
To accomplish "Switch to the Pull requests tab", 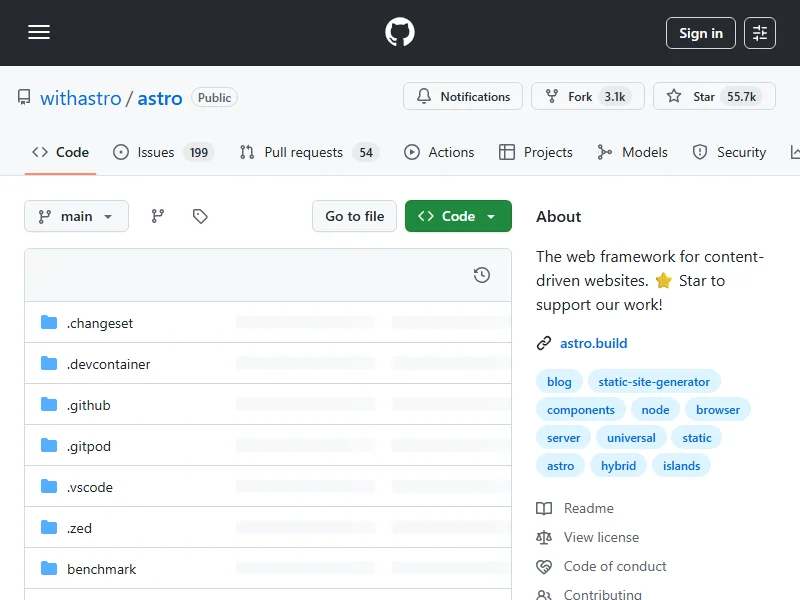I will (303, 152).
